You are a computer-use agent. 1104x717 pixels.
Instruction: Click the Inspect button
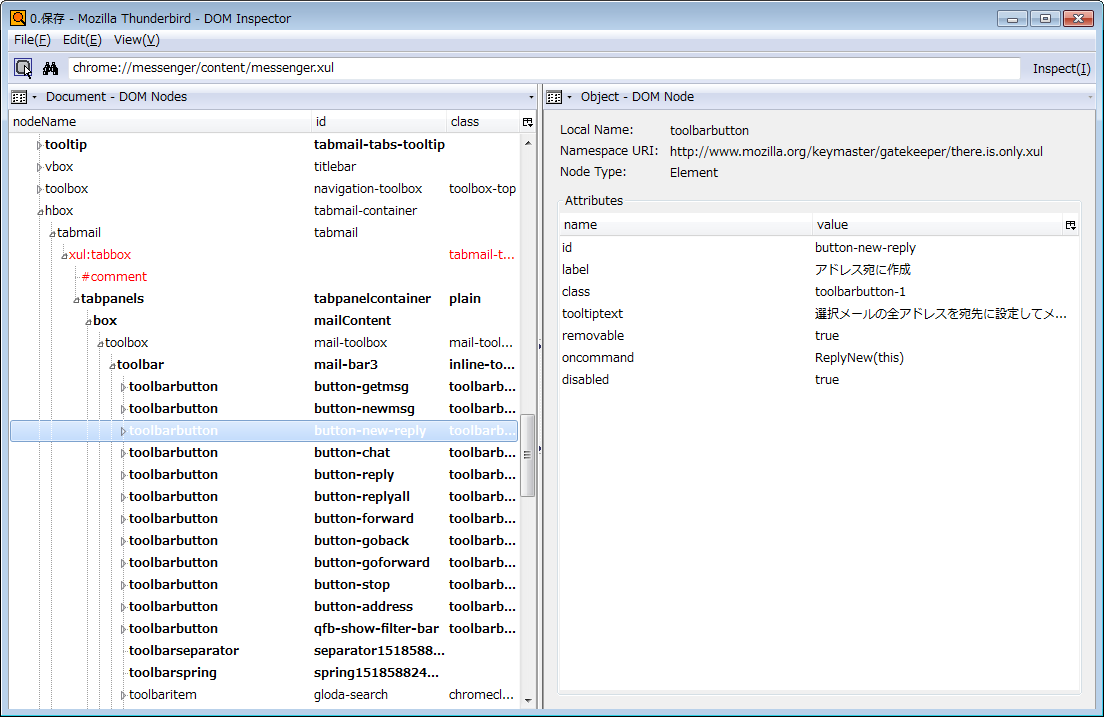[1061, 68]
